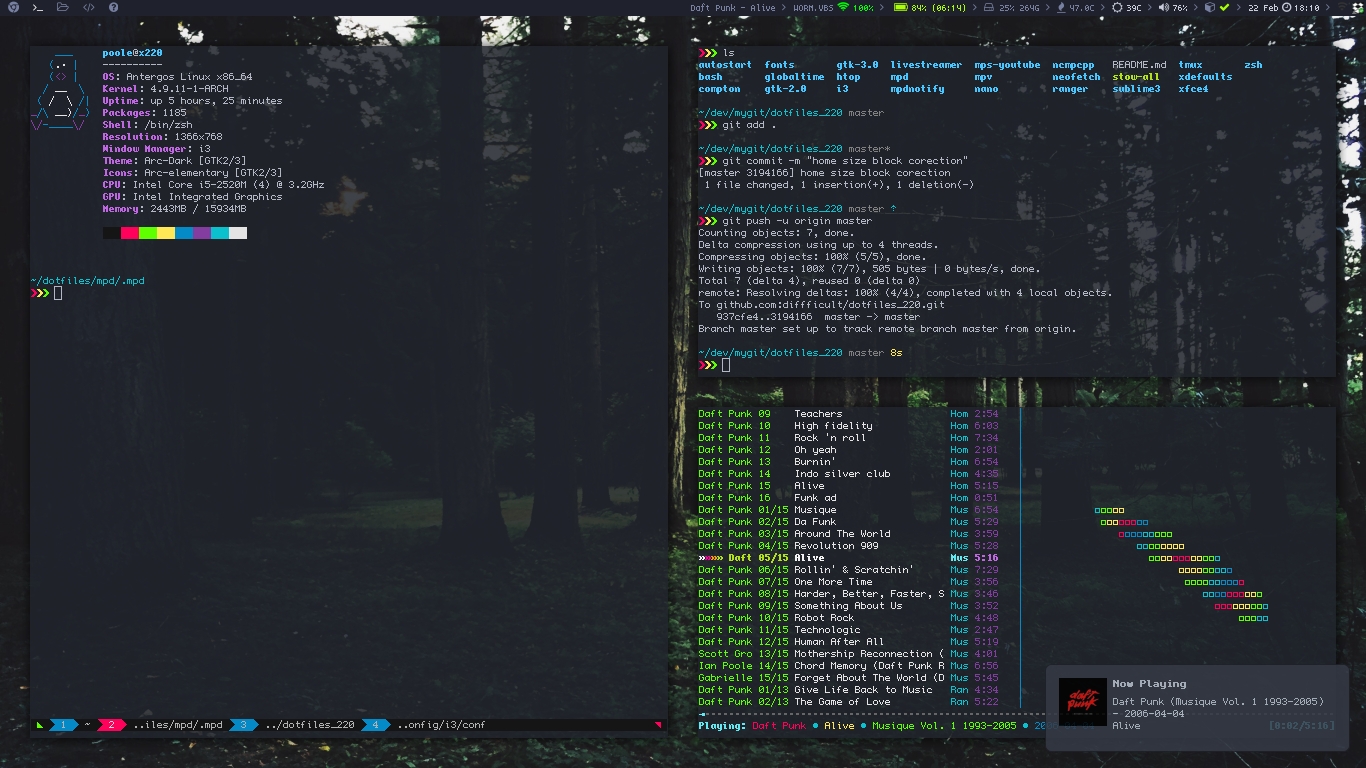The height and width of the screenshot is (768, 1366).
Task: Click the ~/dotfiles/mpd/.mpd prompt path
Action: 88,281
